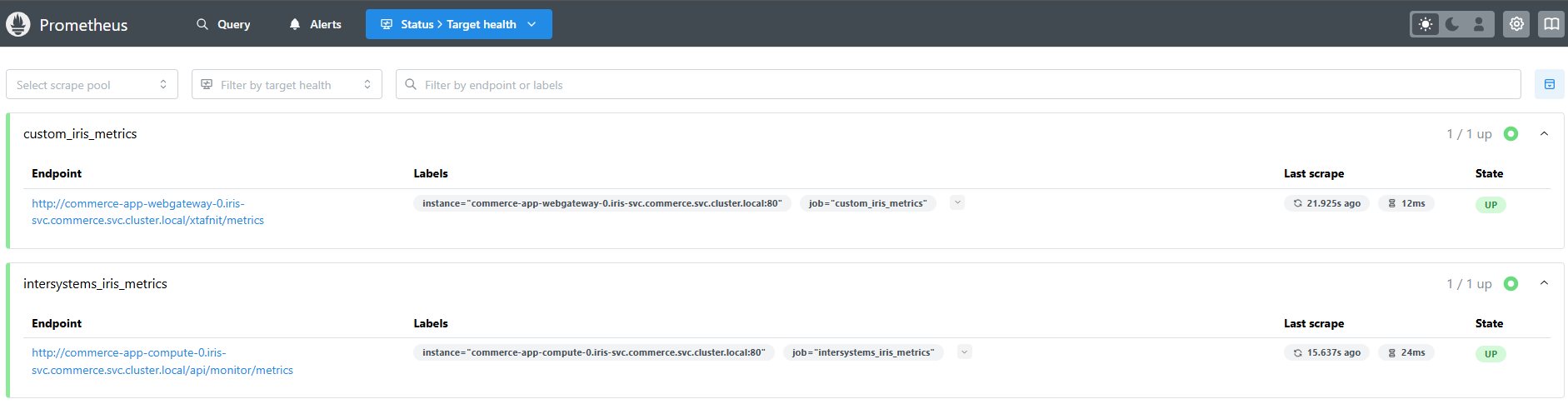This screenshot has height=409, width=1568.
Task: Open the Query page
Action: tap(223, 24)
